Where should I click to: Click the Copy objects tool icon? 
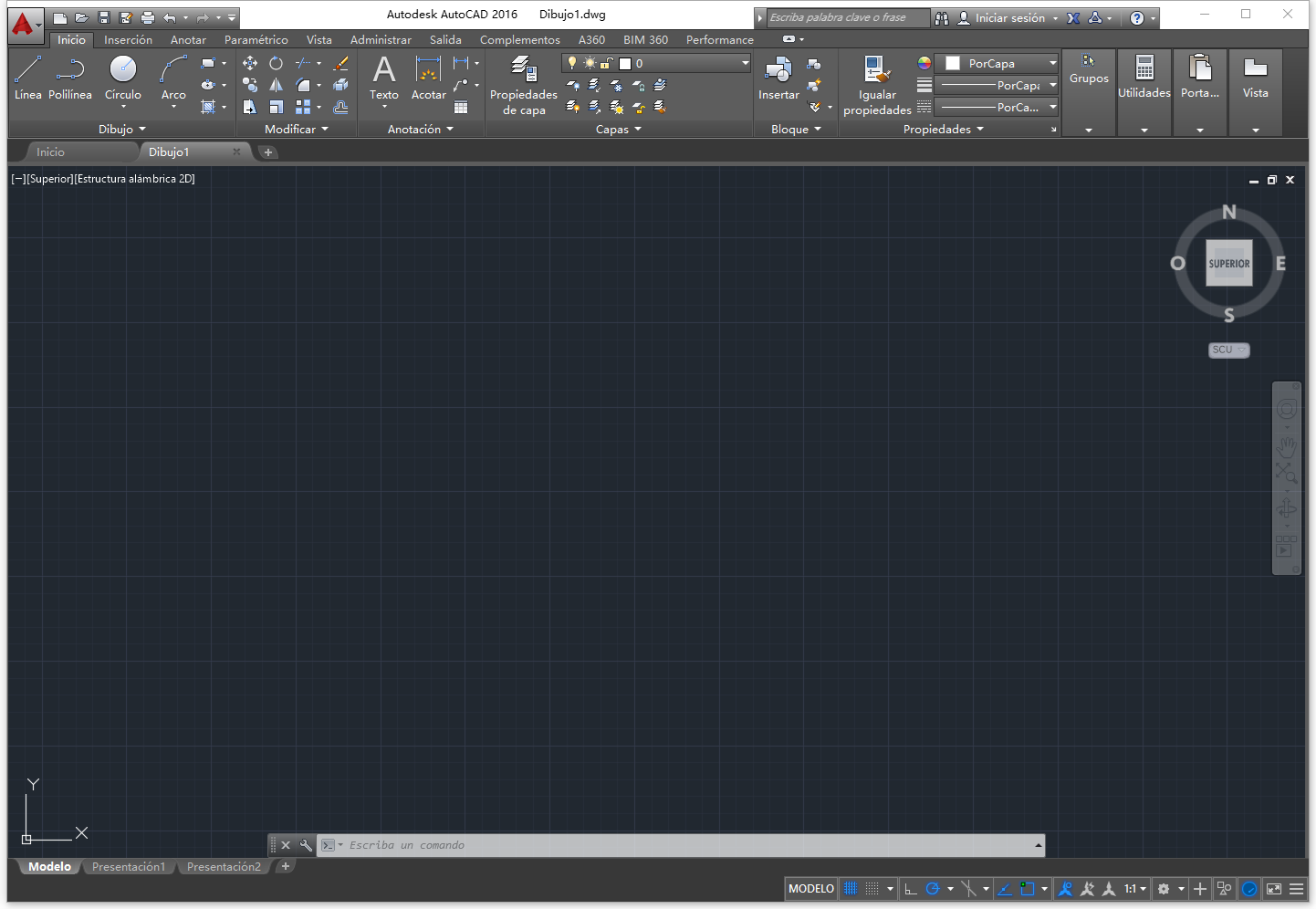(x=250, y=85)
